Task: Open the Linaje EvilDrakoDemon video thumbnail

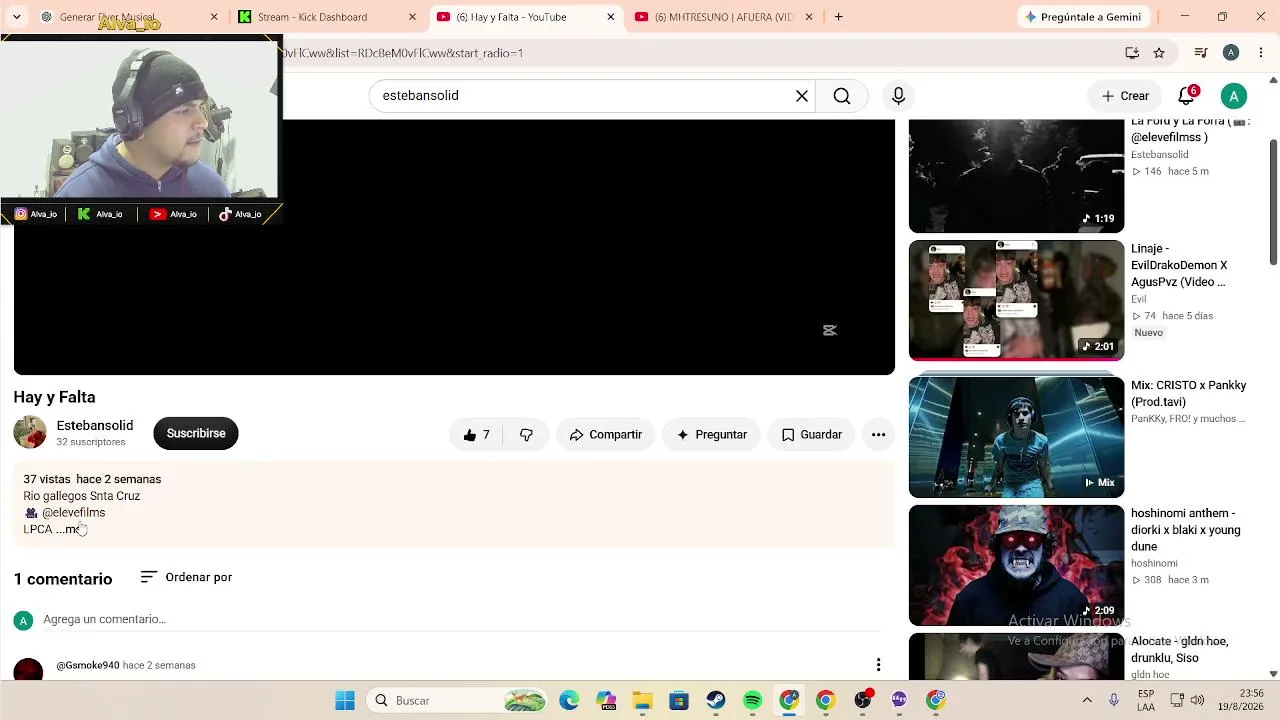Action: click(1016, 300)
